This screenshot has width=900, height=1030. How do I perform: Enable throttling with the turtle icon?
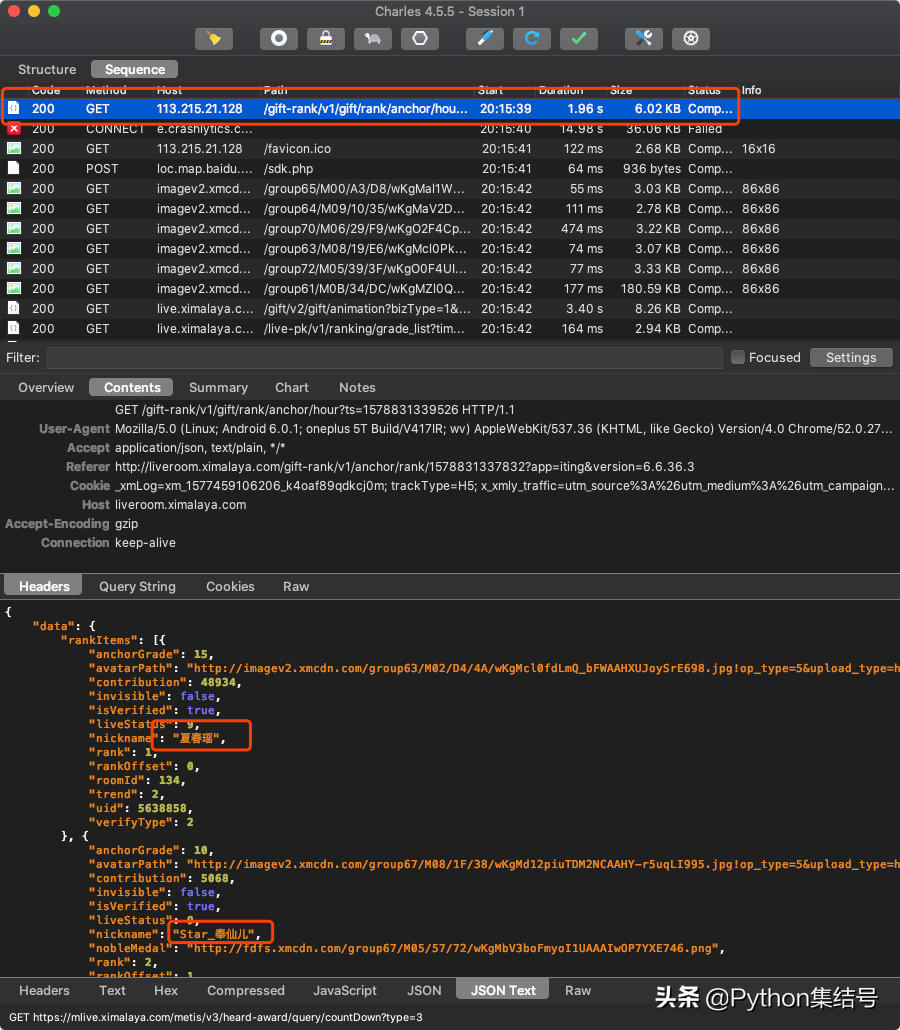point(372,38)
